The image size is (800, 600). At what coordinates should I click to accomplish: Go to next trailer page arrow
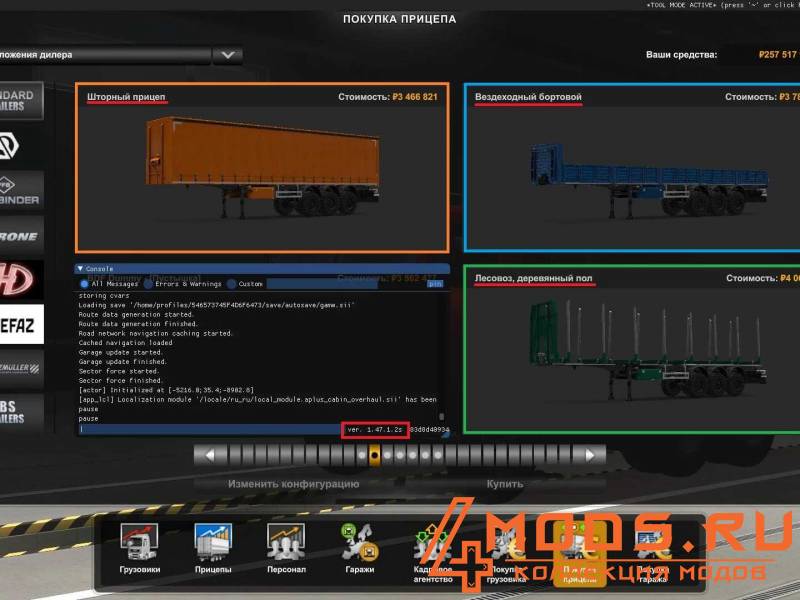pyautogui.click(x=589, y=455)
